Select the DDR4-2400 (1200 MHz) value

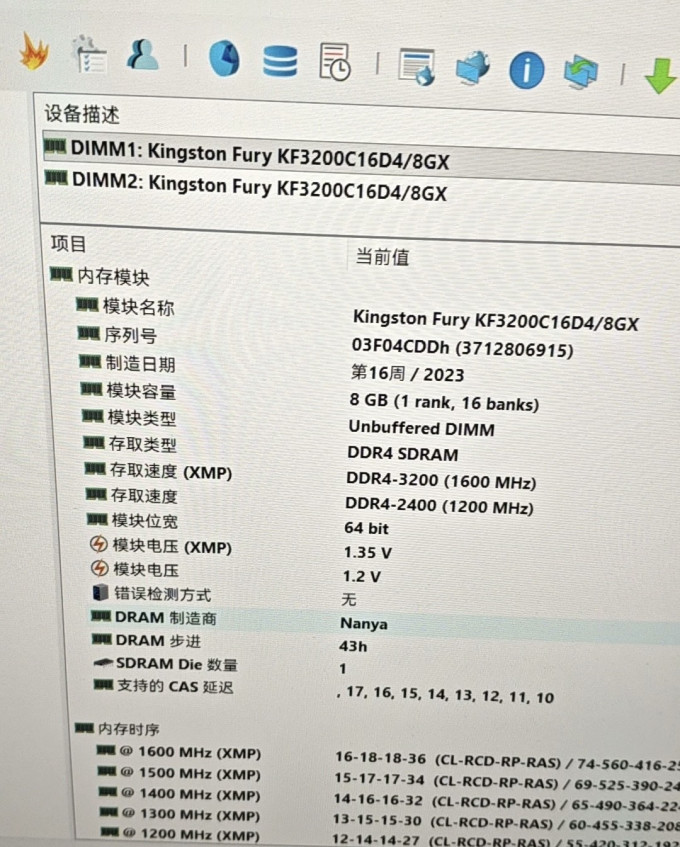coord(439,506)
